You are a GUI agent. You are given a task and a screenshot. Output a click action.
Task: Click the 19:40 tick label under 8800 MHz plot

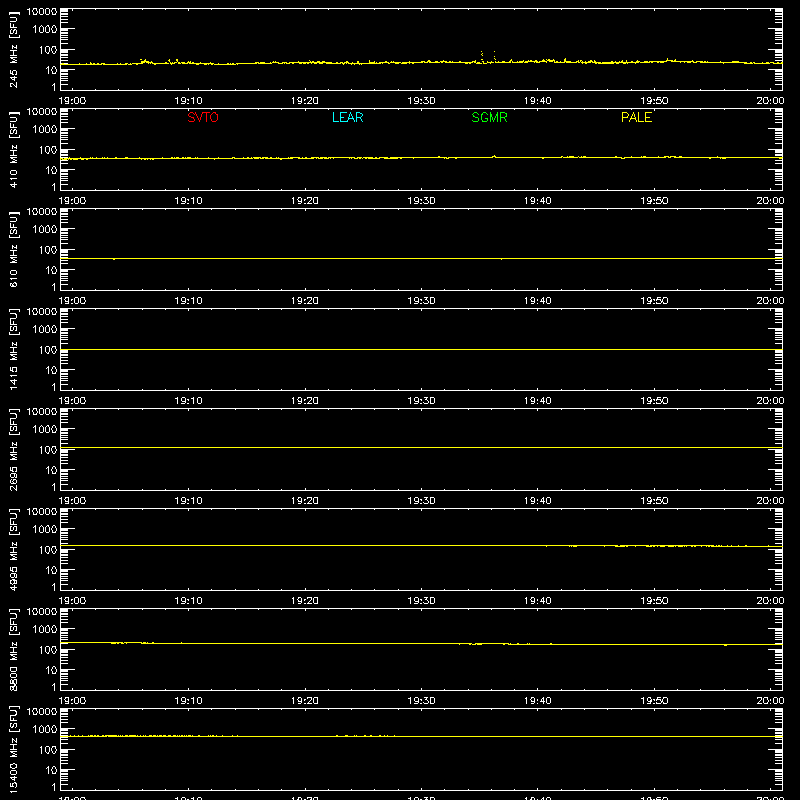coord(538,701)
